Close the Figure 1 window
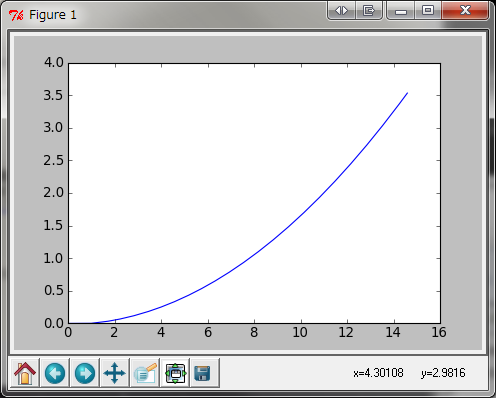 point(465,11)
